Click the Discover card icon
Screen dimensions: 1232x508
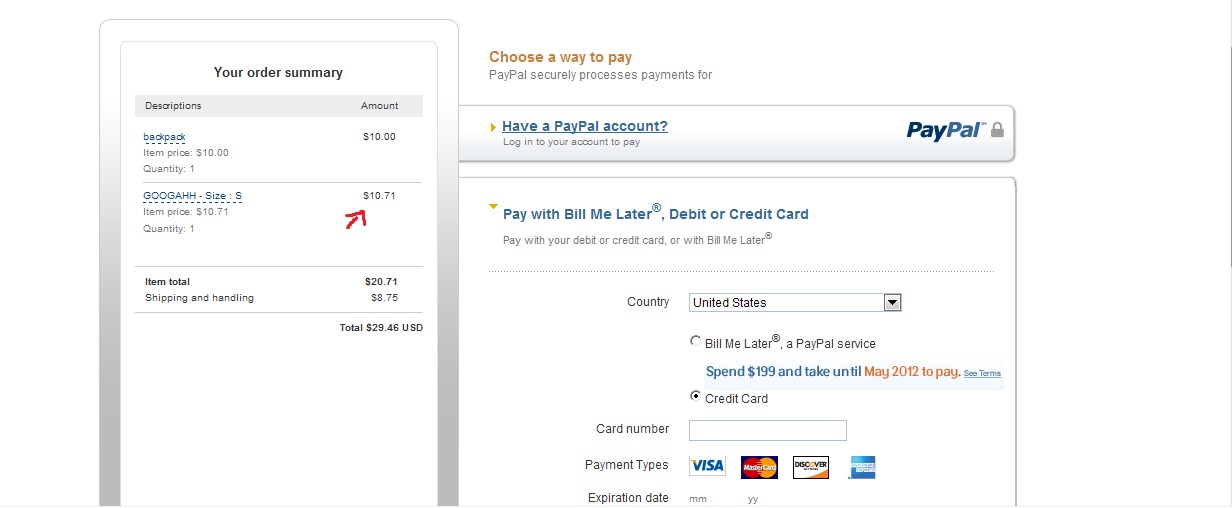(x=810, y=467)
